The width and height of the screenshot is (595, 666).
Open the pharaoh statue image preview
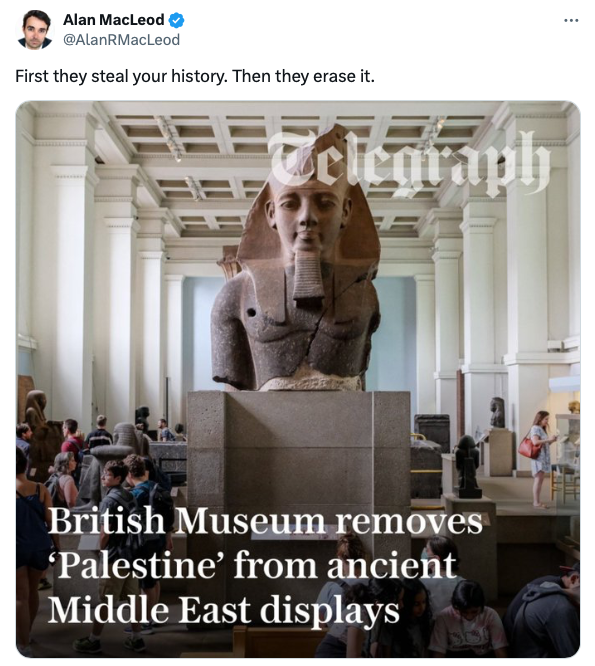(298, 379)
